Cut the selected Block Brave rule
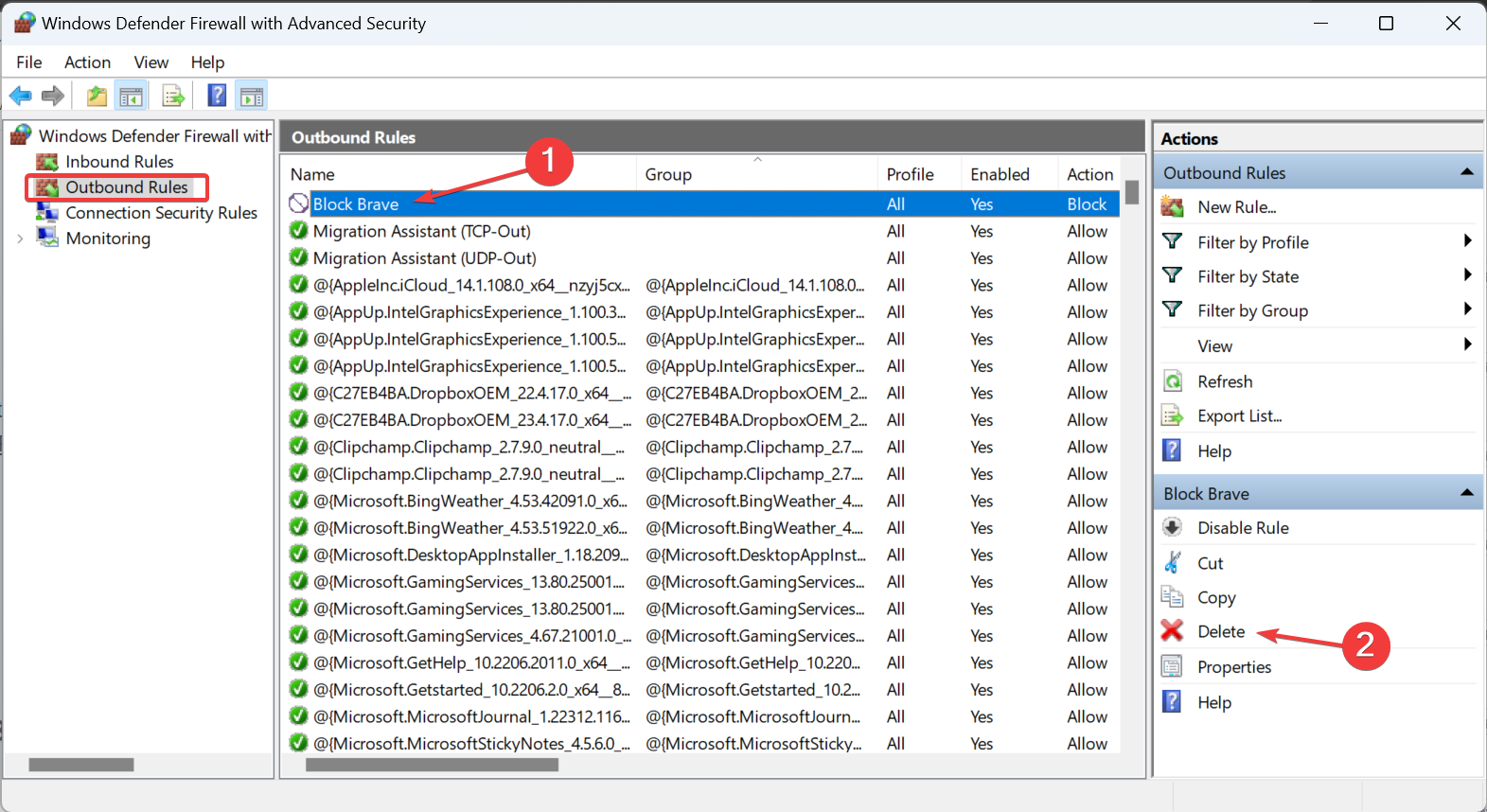 [x=1210, y=563]
